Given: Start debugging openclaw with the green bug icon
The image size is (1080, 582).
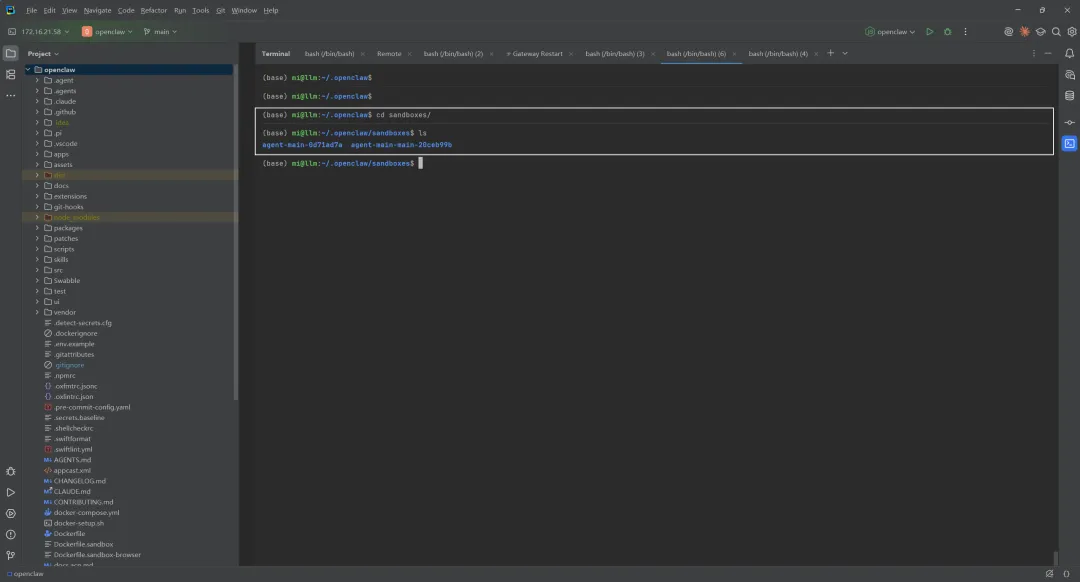Looking at the screenshot, I should (947, 32).
